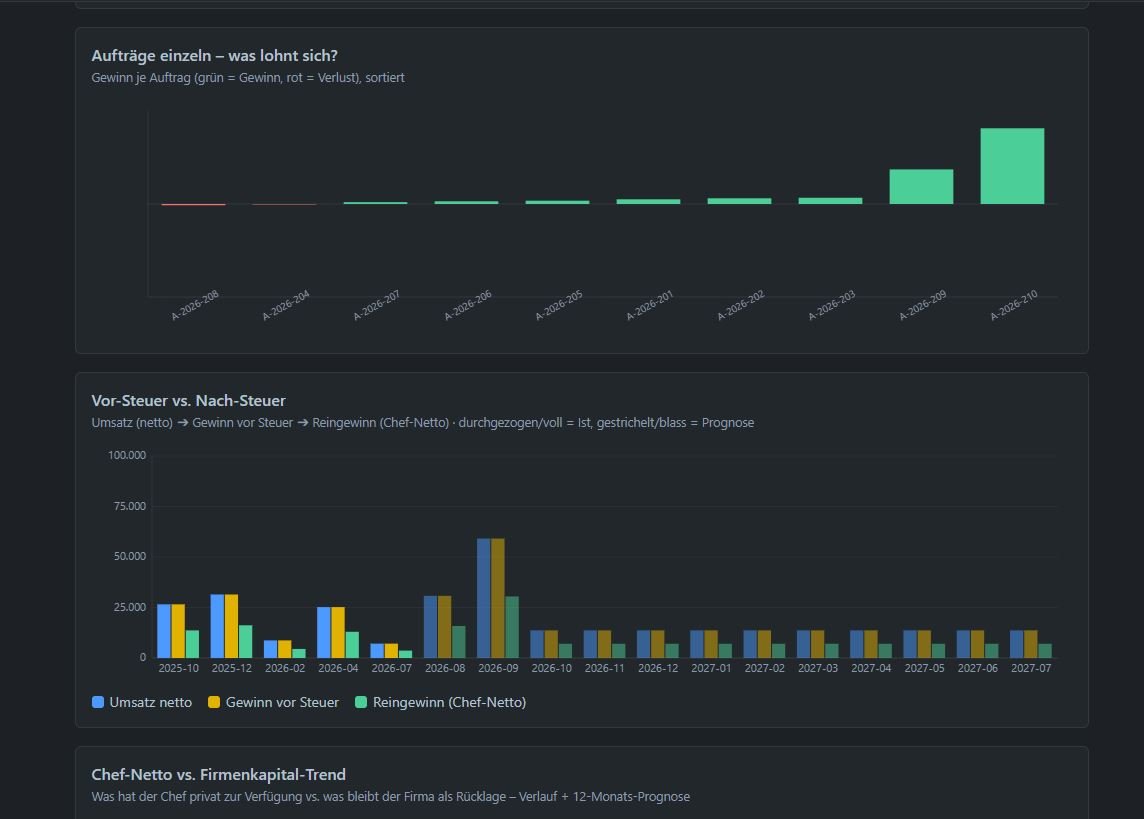Viewport: 1144px width, 819px height.
Task: Click the A-2026-207 axis label
Action: coord(376,306)
